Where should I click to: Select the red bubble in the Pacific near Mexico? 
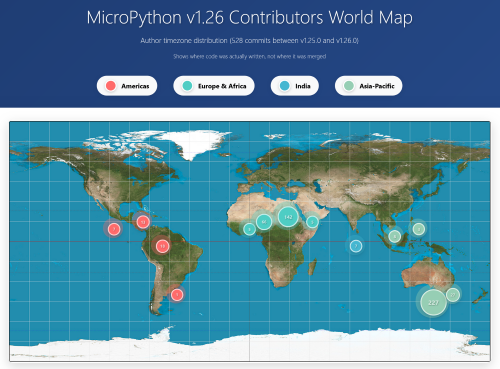[x=114, y=229]
